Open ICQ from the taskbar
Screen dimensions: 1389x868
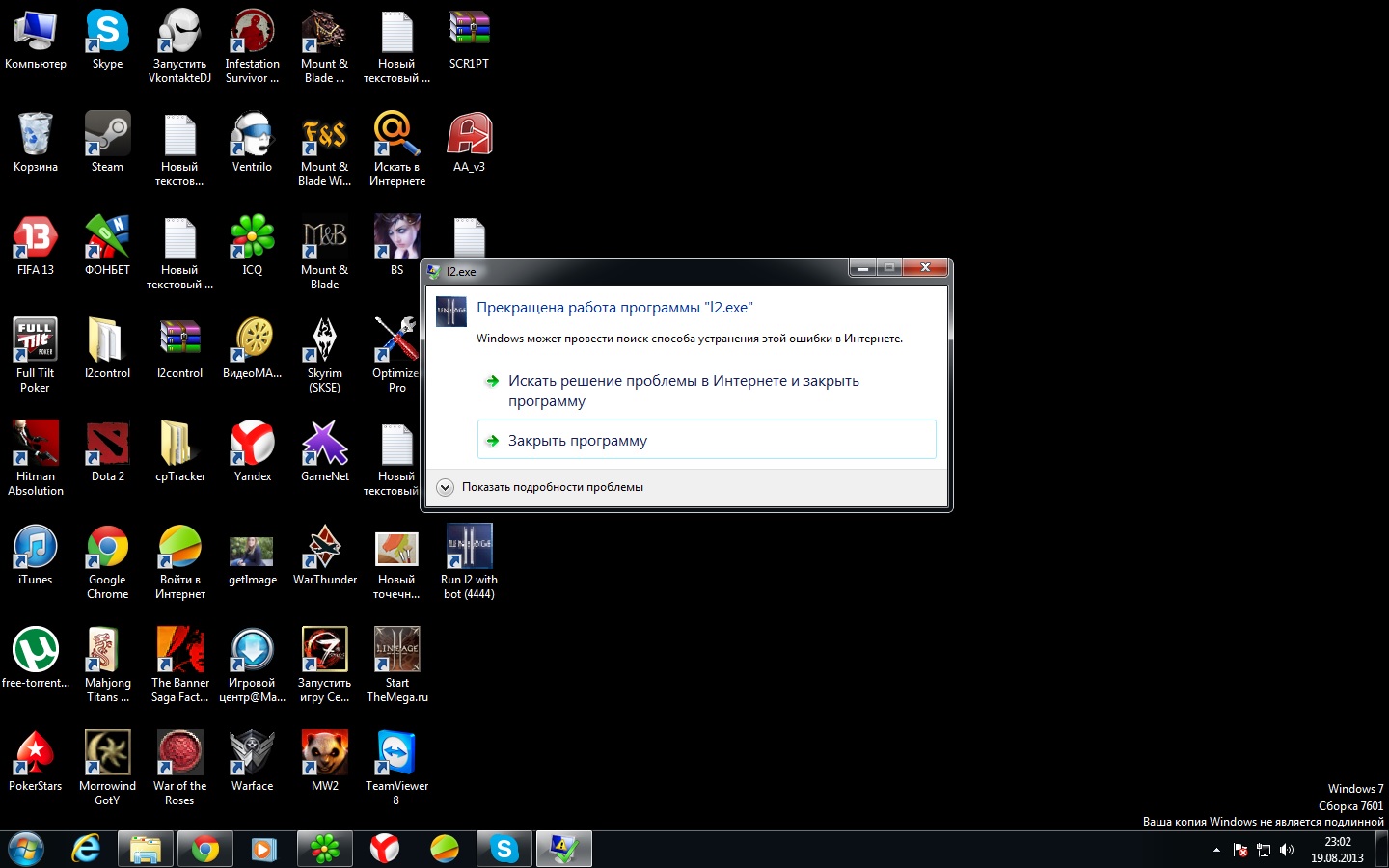point(325,850)
